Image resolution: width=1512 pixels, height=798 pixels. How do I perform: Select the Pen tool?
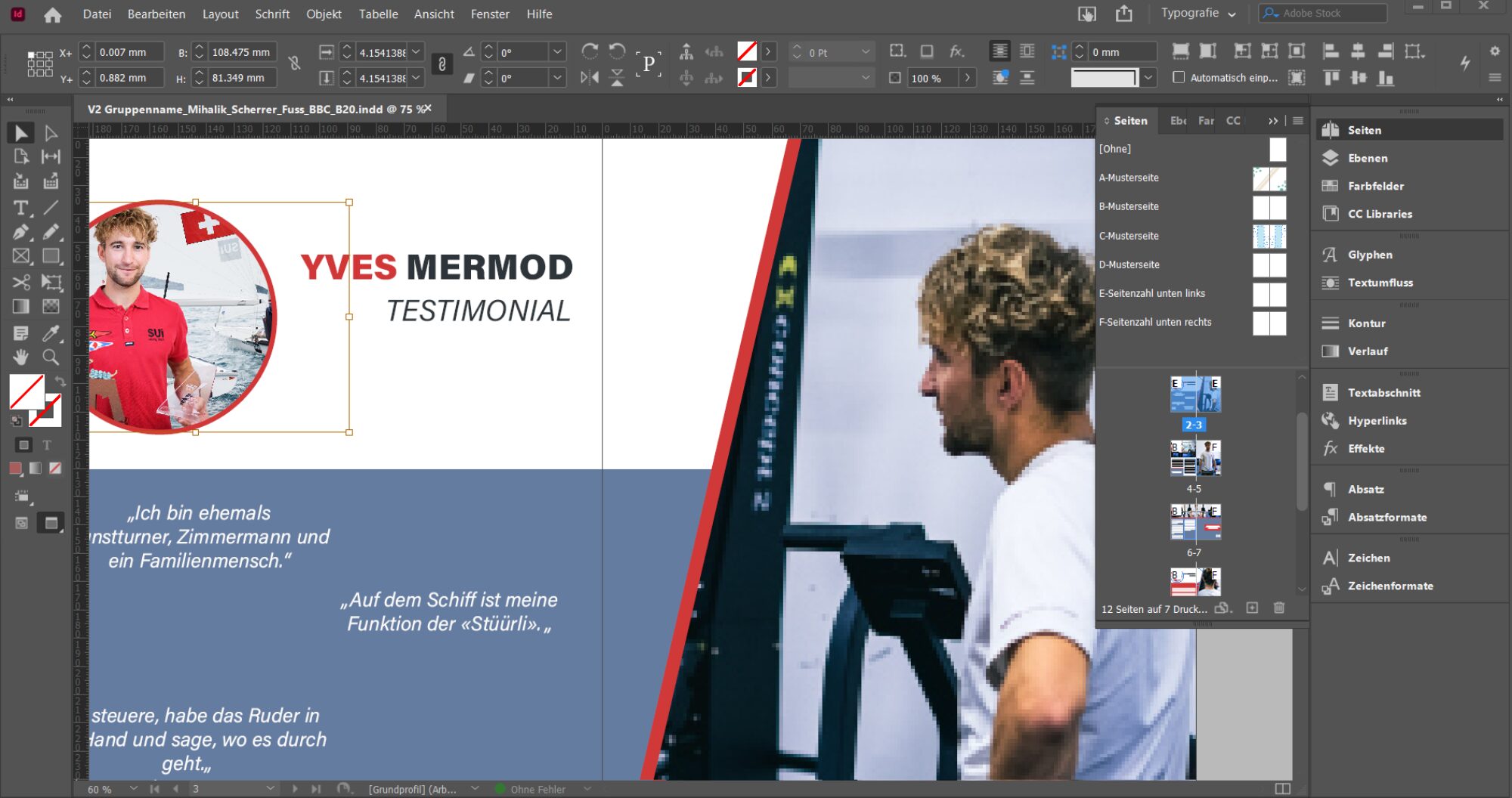tap(21, 232)
